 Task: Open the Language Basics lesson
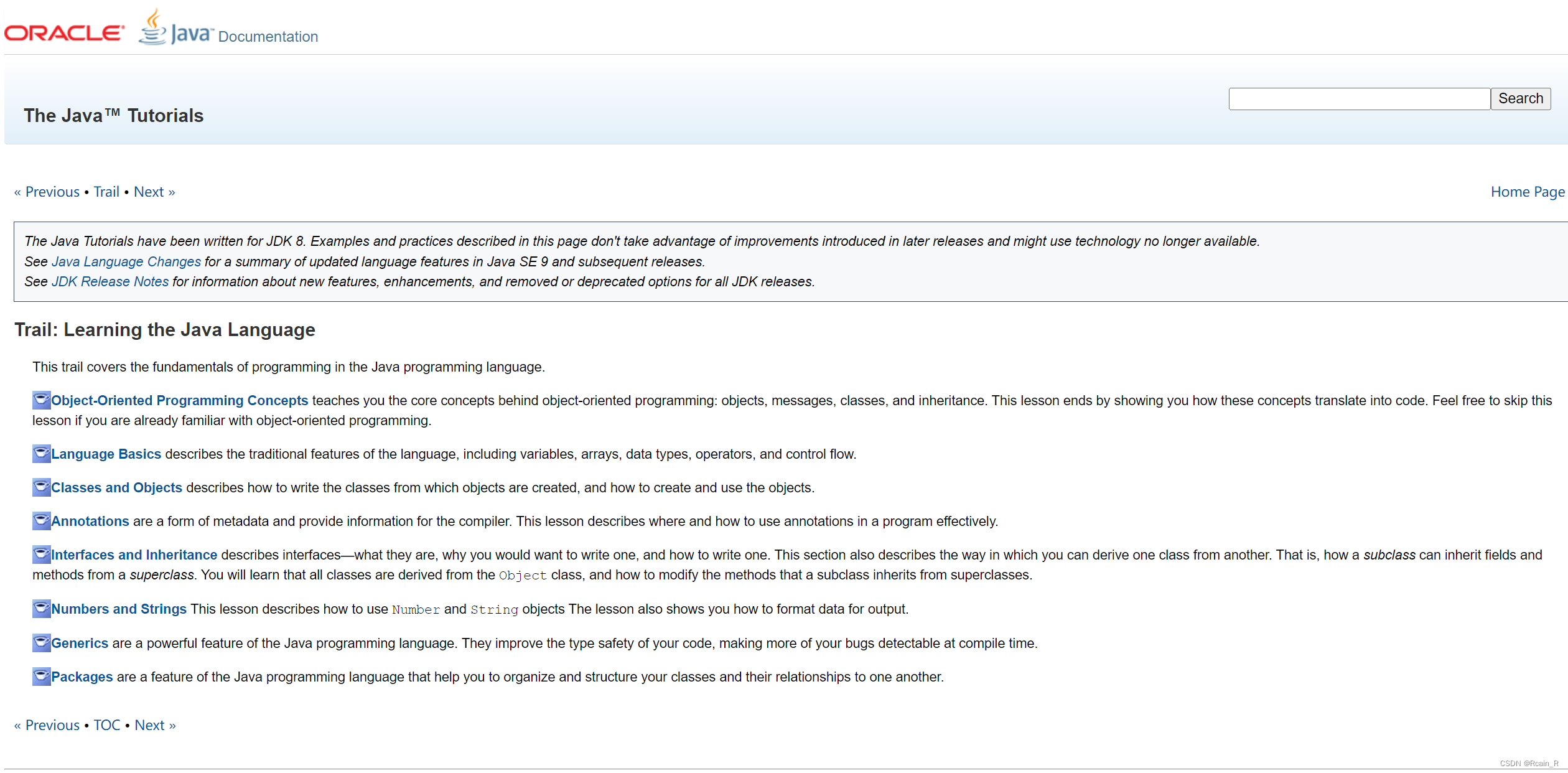pyautogui.click(x=106, y=454)
